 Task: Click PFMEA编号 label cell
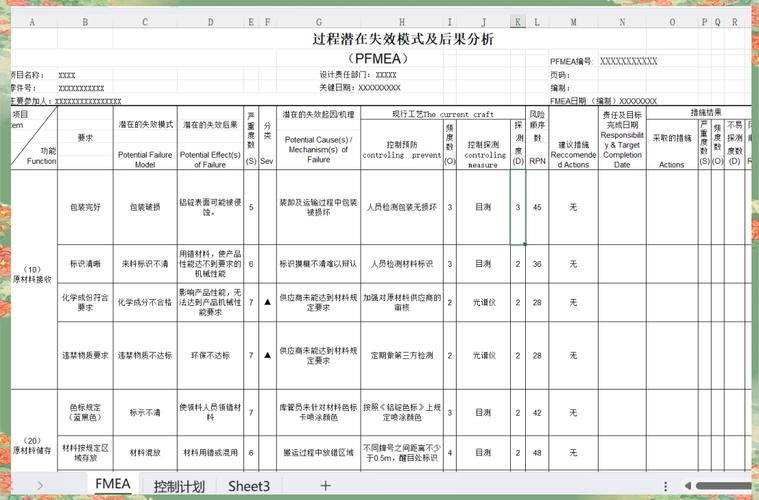click(571, 61)
